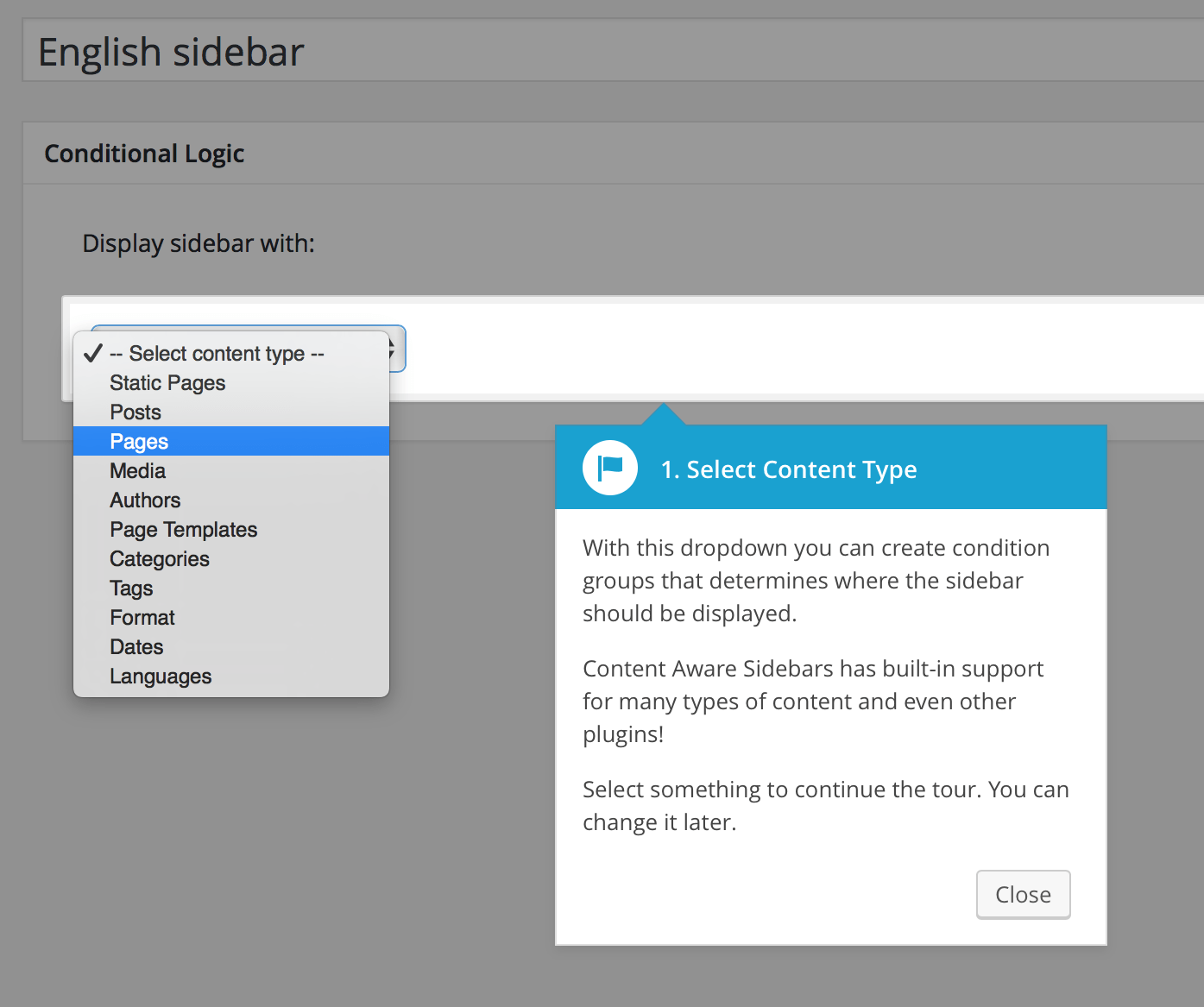
Task: Click '-- Select content type --' placeholder entry
Action: [x=216, y=353]
